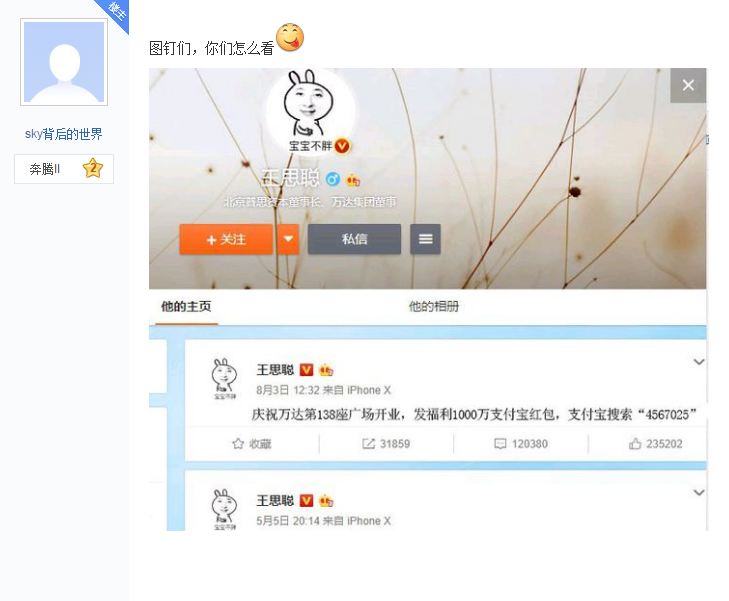Click the 收藏 star icon on first post
Viewport: 729px width, 601px height.
pos(238,443)
